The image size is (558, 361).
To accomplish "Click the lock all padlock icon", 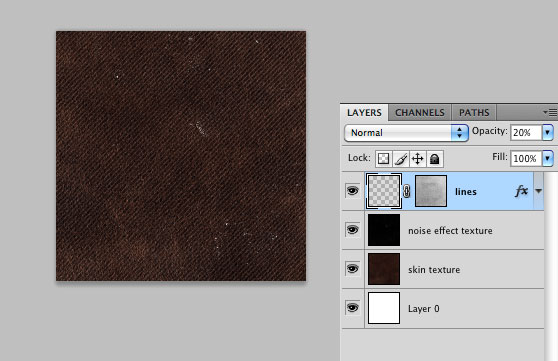I will [435, 158].
